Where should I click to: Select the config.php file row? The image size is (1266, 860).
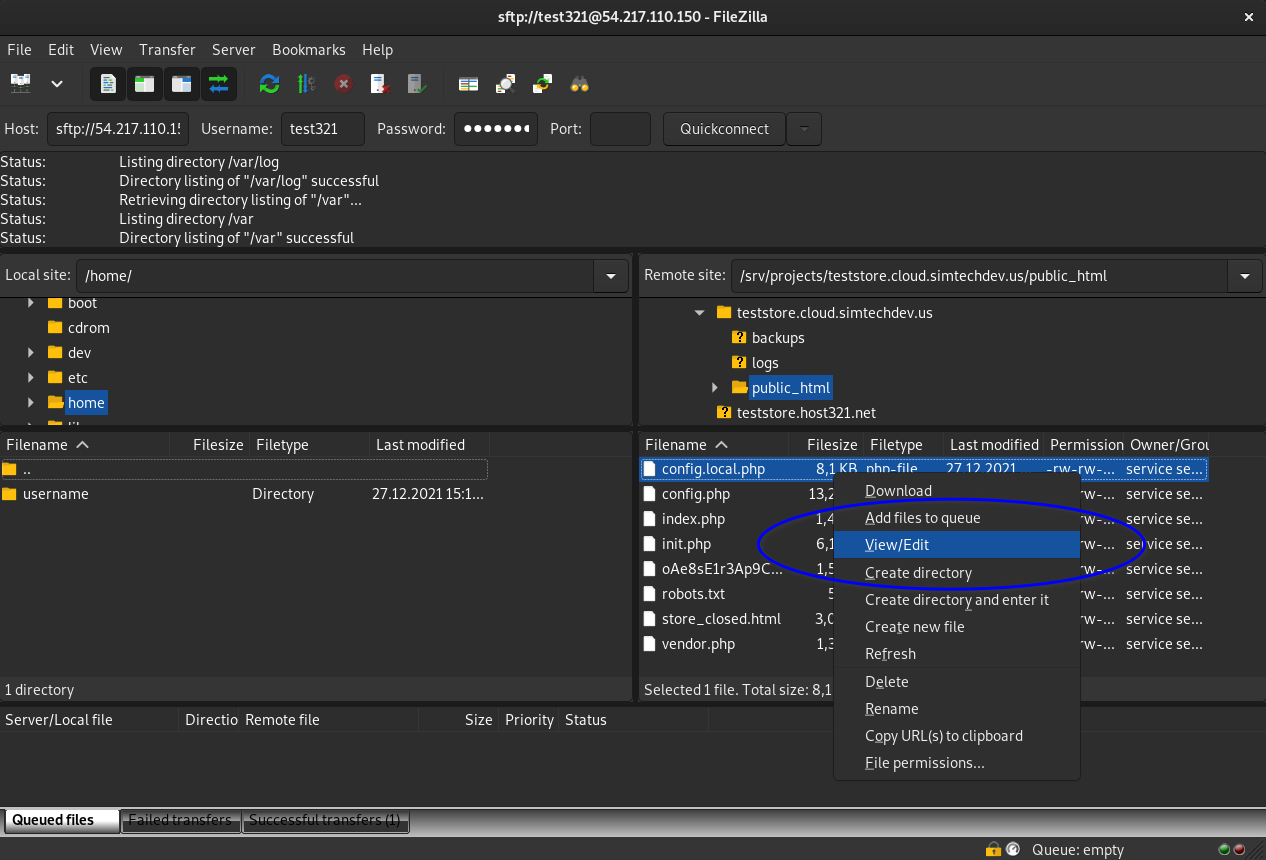click(x=924, y=494)
